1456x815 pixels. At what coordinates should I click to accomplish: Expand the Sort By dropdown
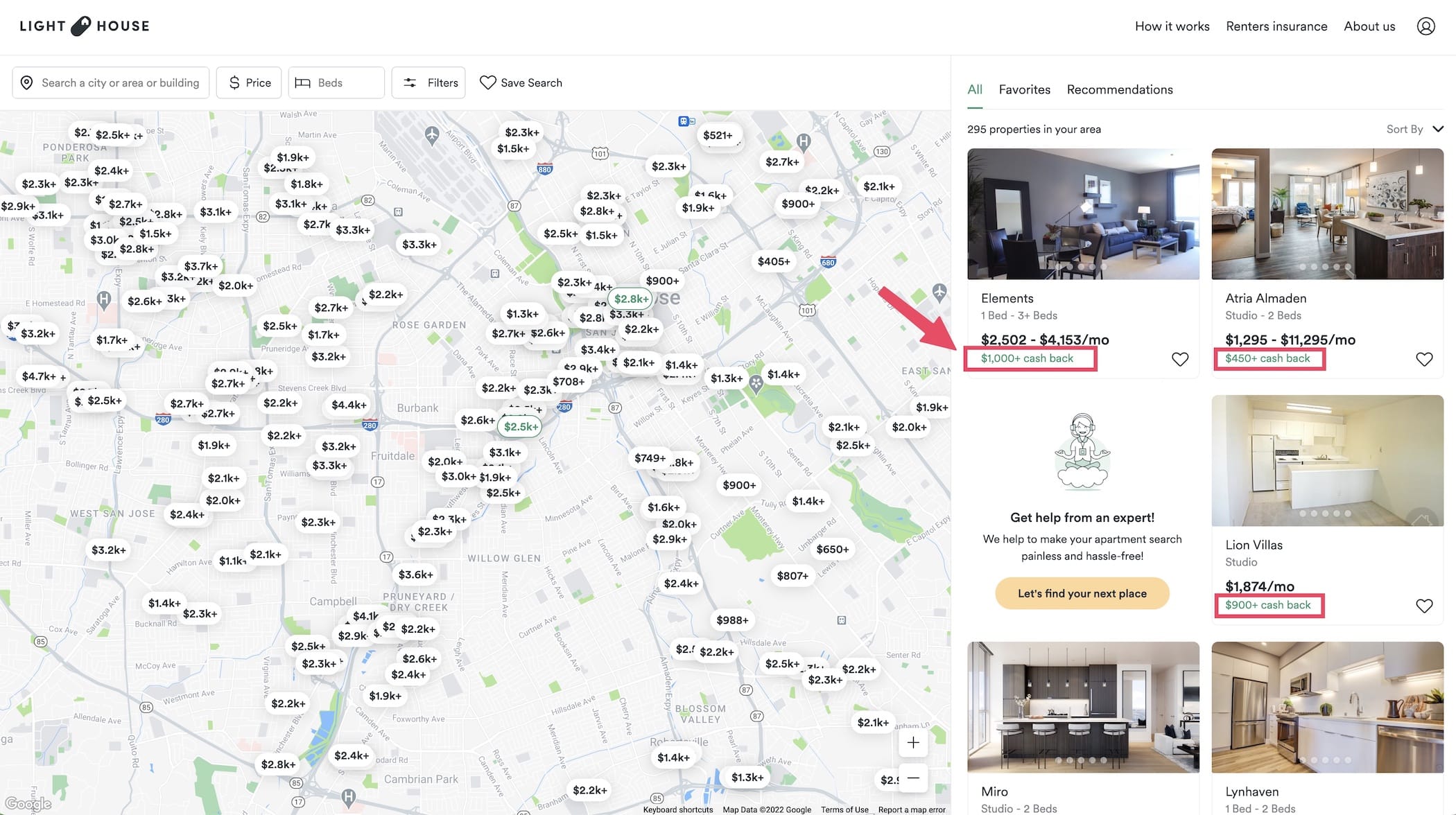pos(1414,129)
